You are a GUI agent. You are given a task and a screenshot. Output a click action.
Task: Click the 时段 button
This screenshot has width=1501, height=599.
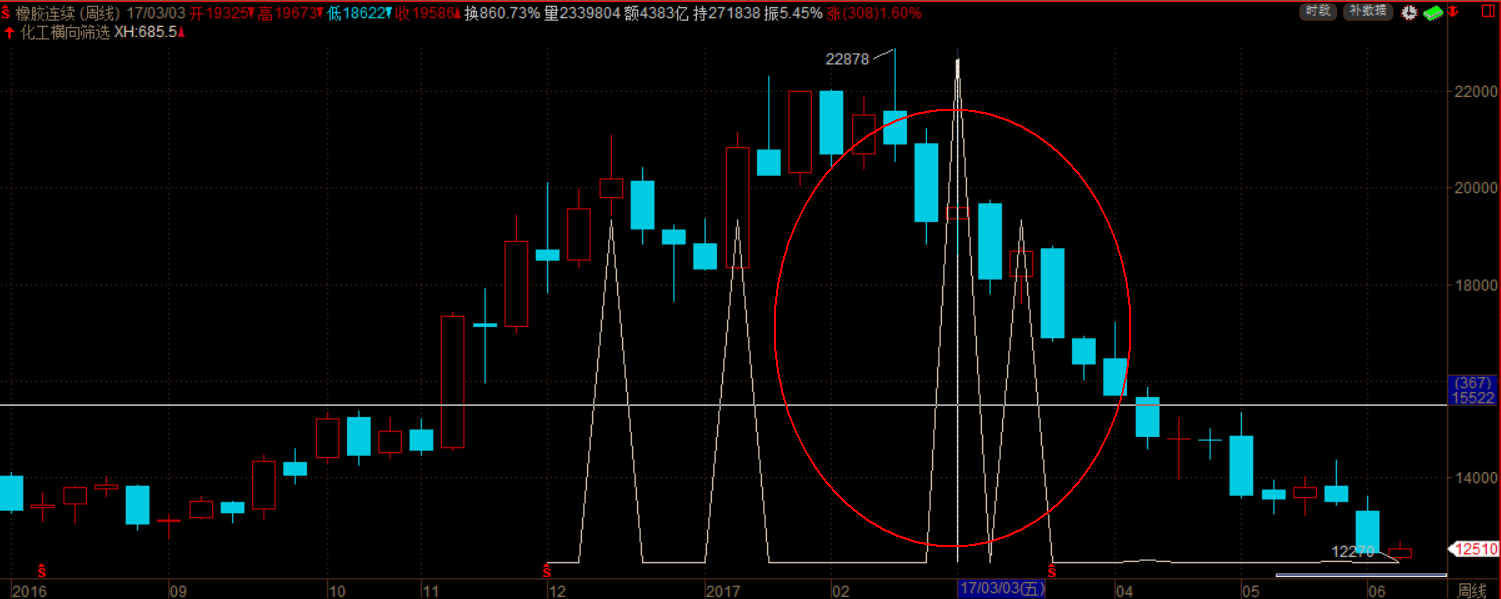1318,11
